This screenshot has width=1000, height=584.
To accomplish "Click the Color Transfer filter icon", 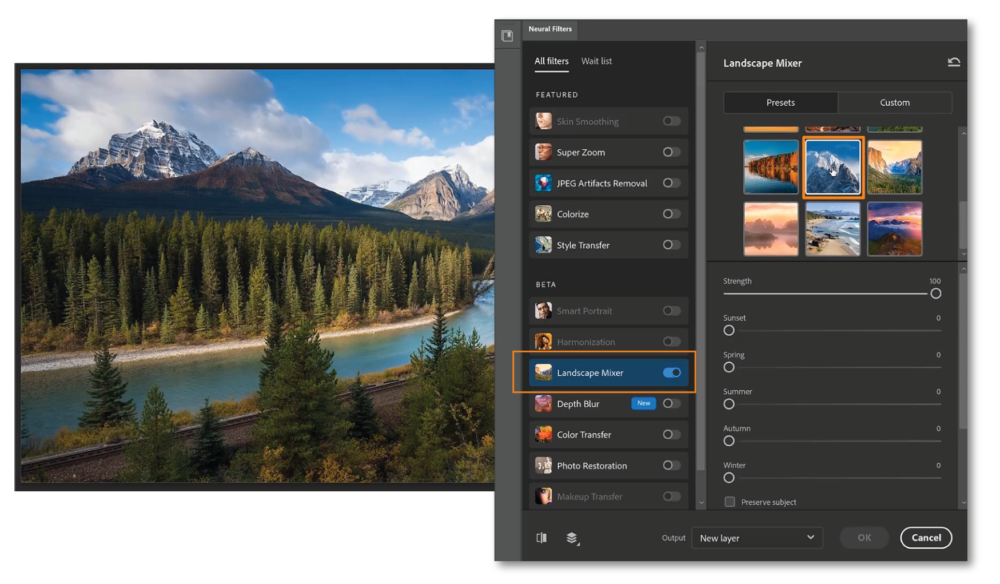I will pyautogui.click(x=543, y=434).
